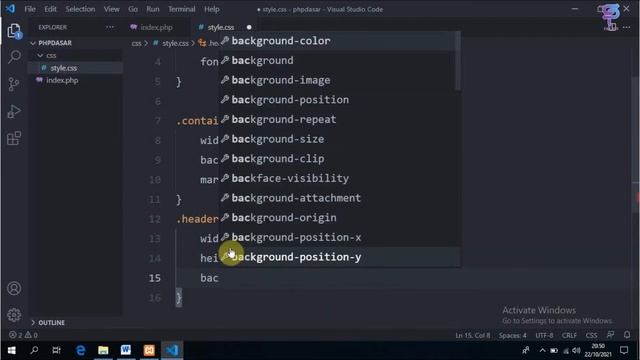Open XAMPP app on taskbar

[149, 350]
